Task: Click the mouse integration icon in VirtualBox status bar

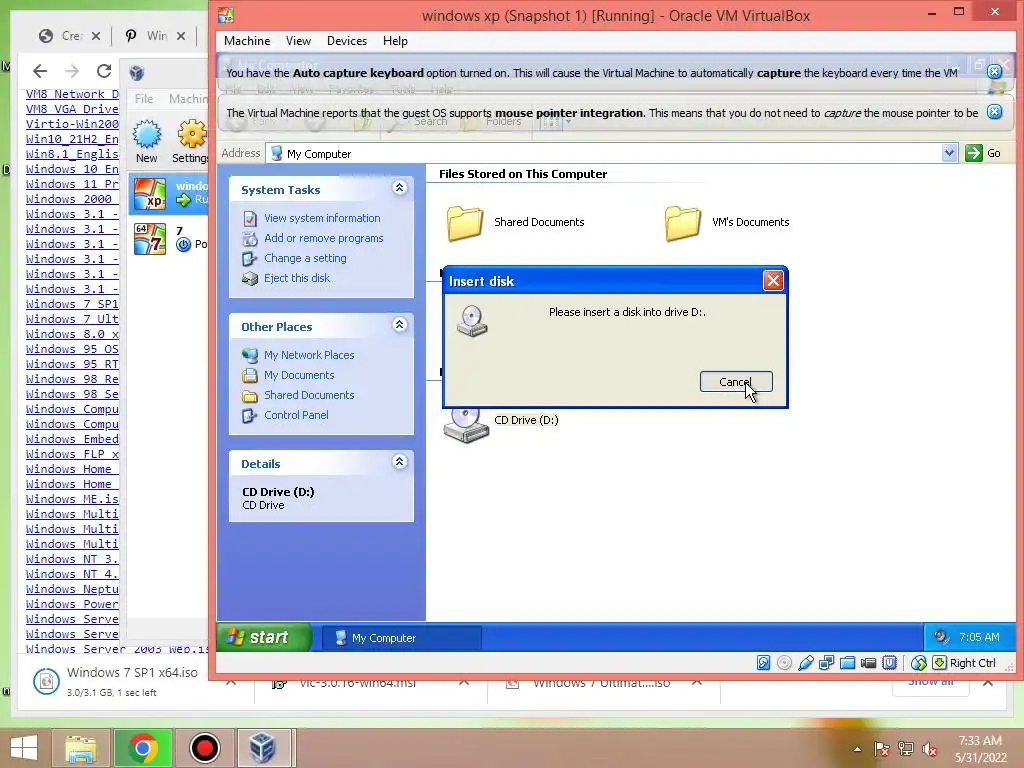Action: click(x=918, y=663)
